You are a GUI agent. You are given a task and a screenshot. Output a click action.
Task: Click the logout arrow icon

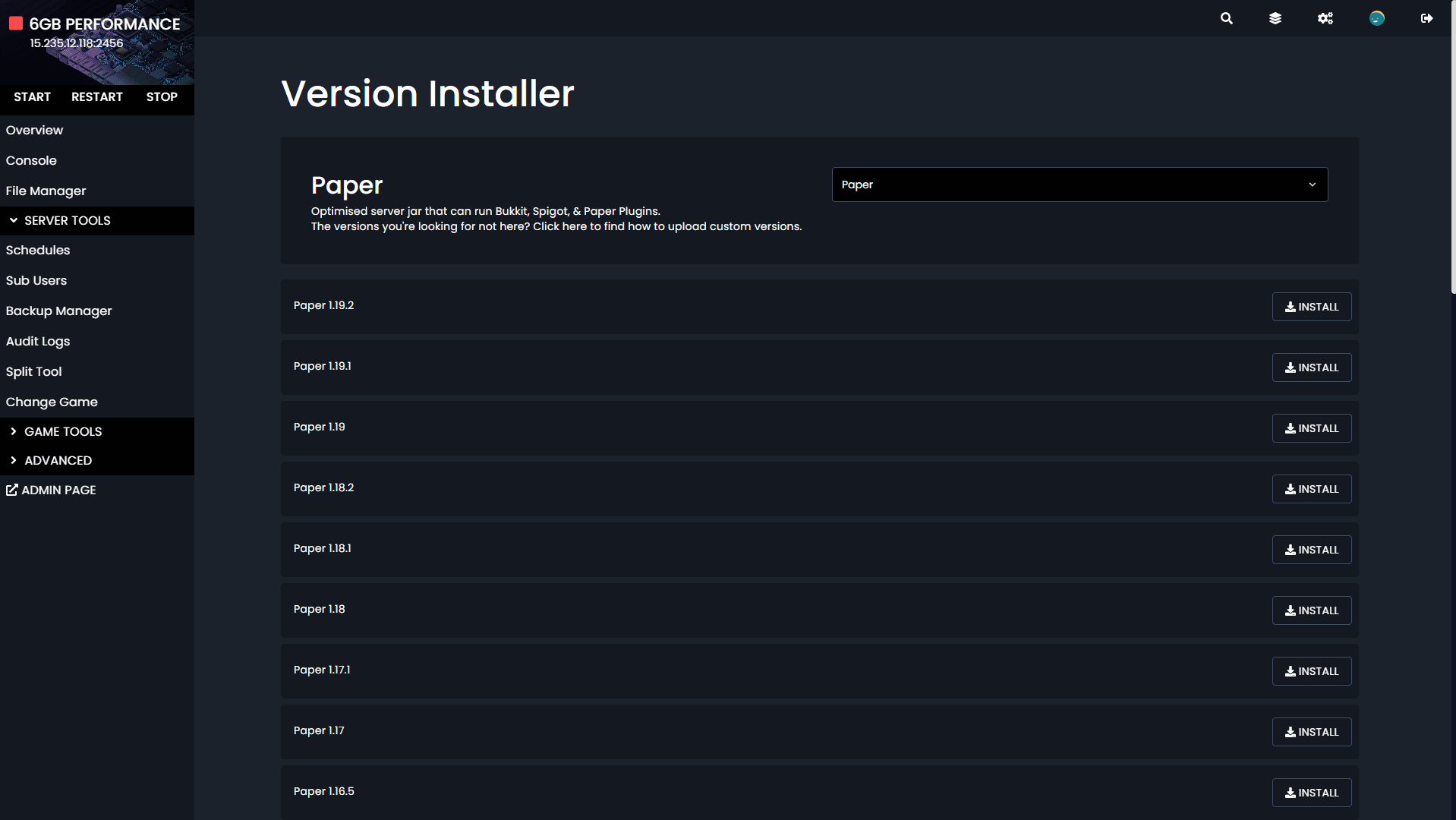coord(1427,18)
